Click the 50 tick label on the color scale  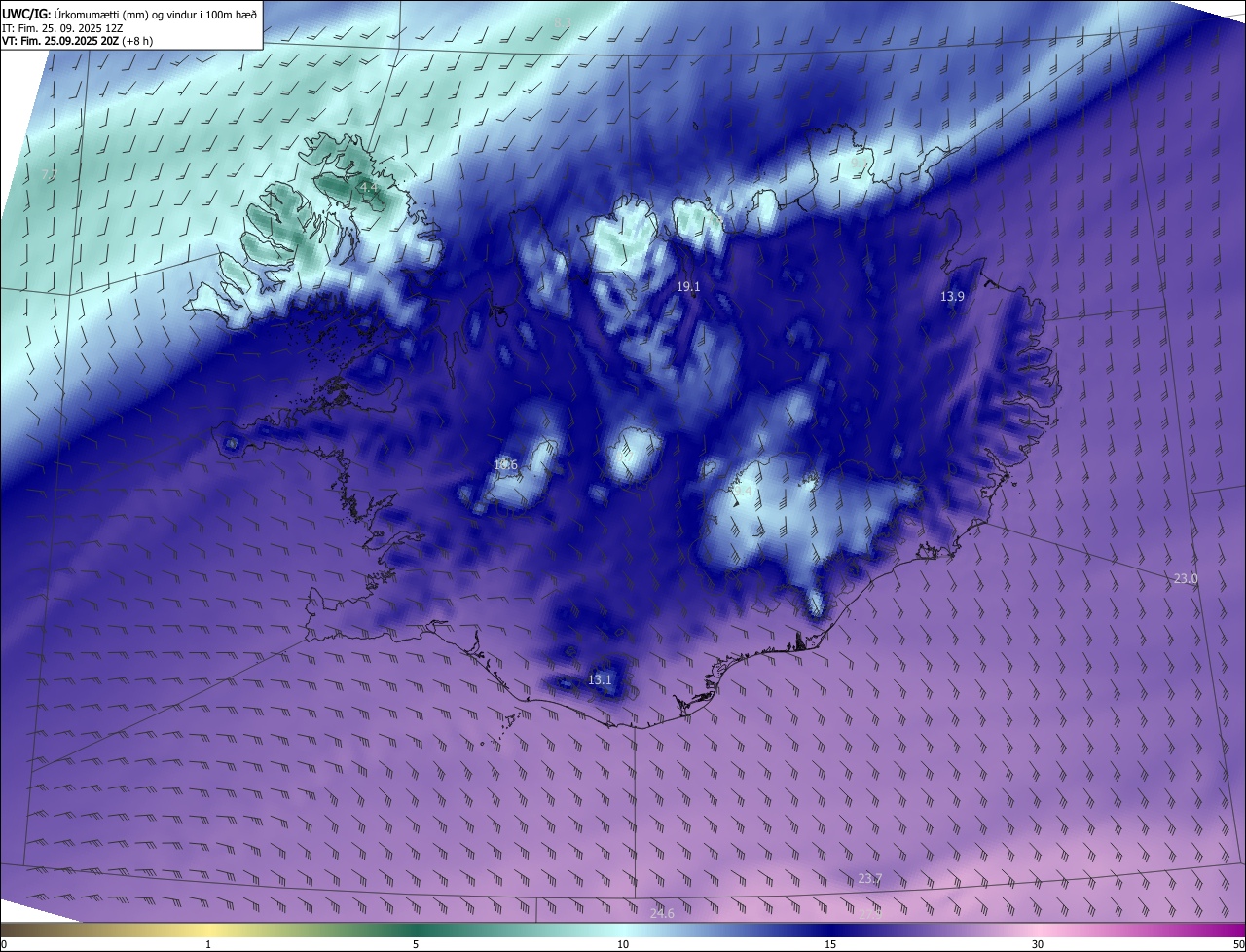pos(1238,944)
